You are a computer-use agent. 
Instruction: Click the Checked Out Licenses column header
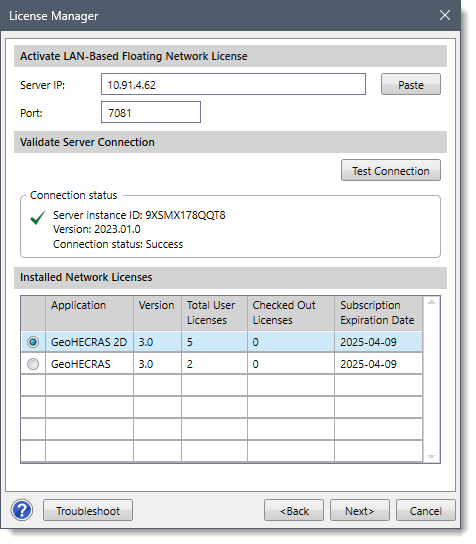point(291,313)
